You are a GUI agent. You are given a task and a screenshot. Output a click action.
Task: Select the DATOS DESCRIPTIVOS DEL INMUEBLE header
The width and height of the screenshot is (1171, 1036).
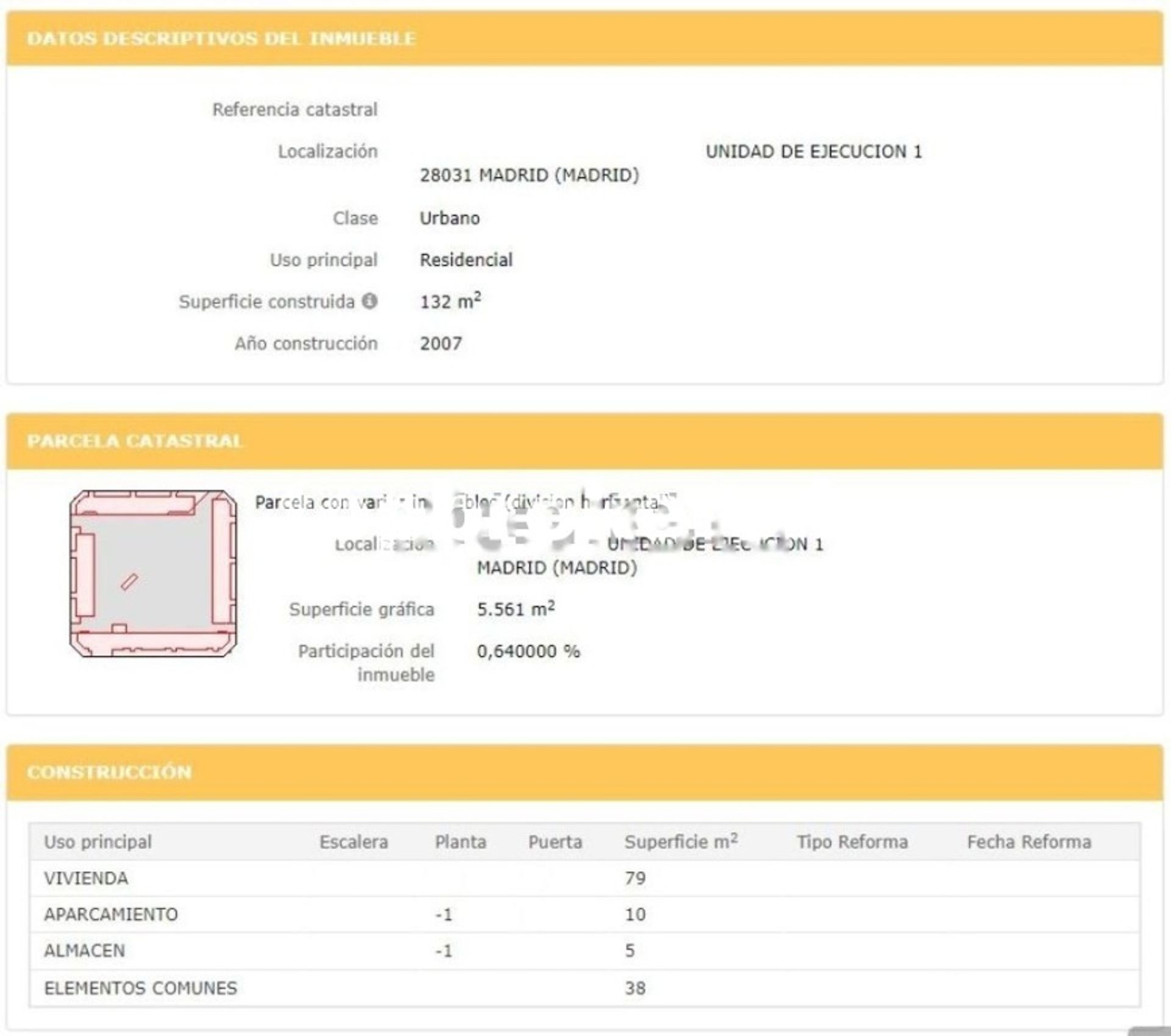(x=221, y=38)
